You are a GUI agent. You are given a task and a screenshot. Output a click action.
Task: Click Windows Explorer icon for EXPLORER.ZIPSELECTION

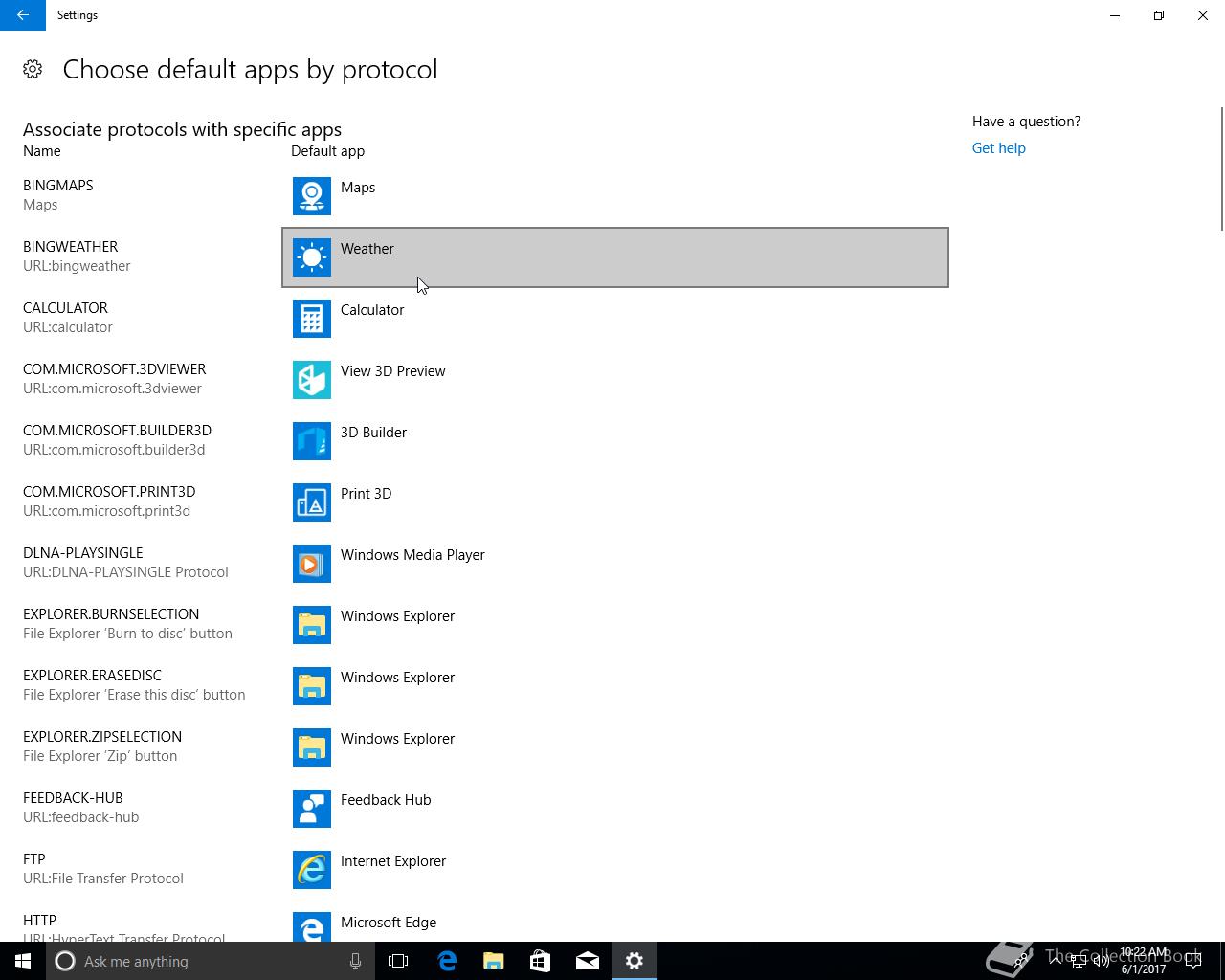coord(312,747)
